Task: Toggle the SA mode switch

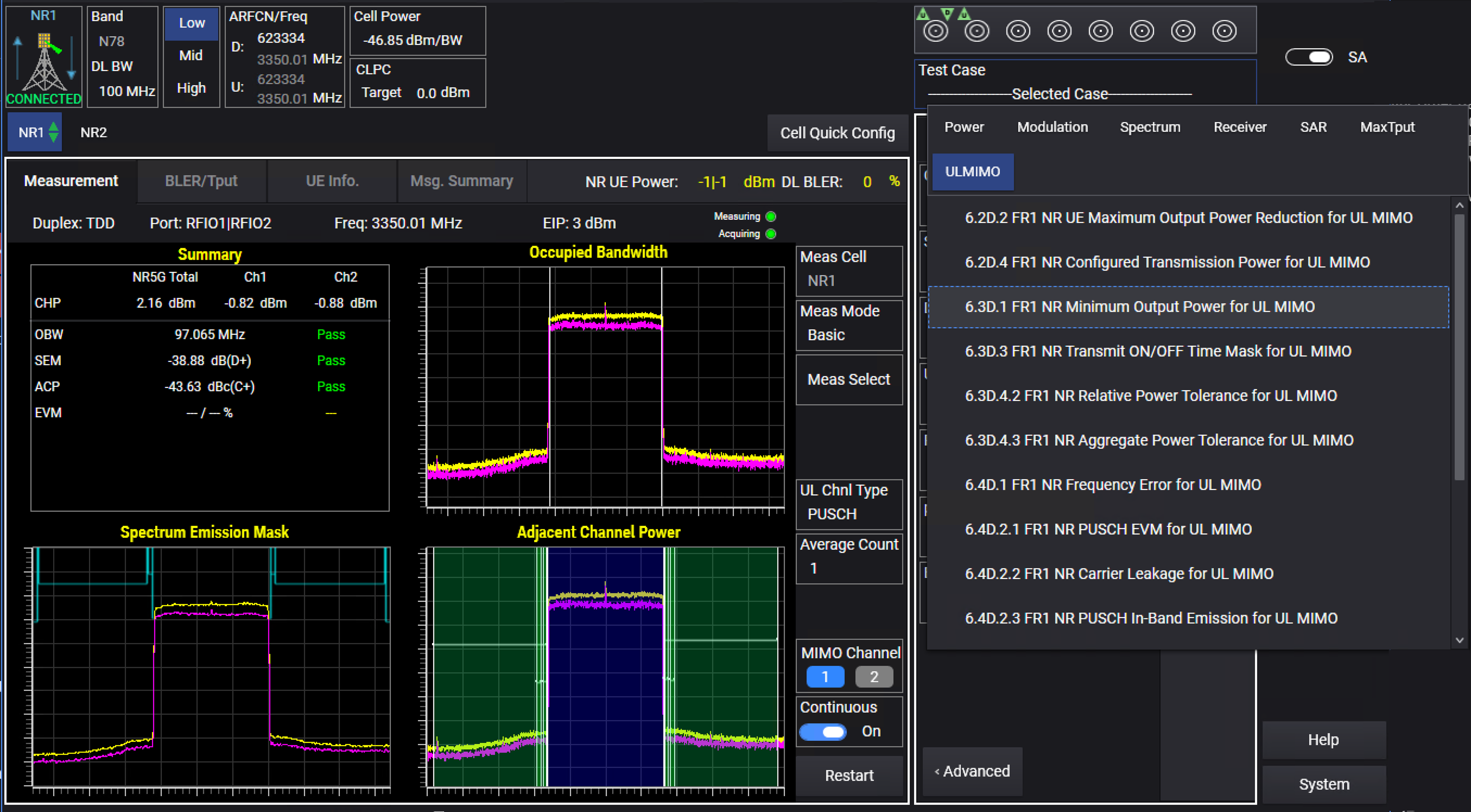Action: coord(1309,57)
